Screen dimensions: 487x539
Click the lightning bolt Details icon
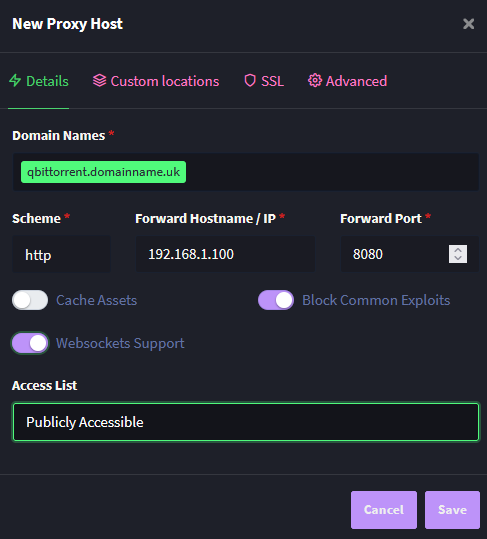15,80
